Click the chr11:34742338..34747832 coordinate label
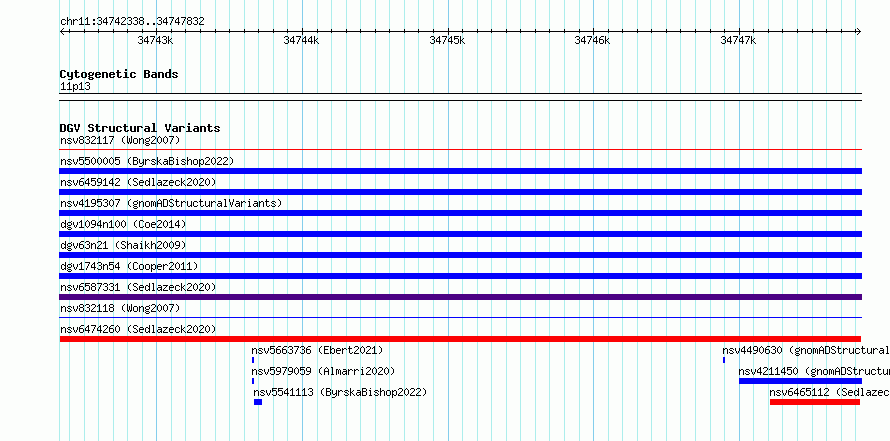The height and width of the screenshot is (441, 890). click(132, 22)
